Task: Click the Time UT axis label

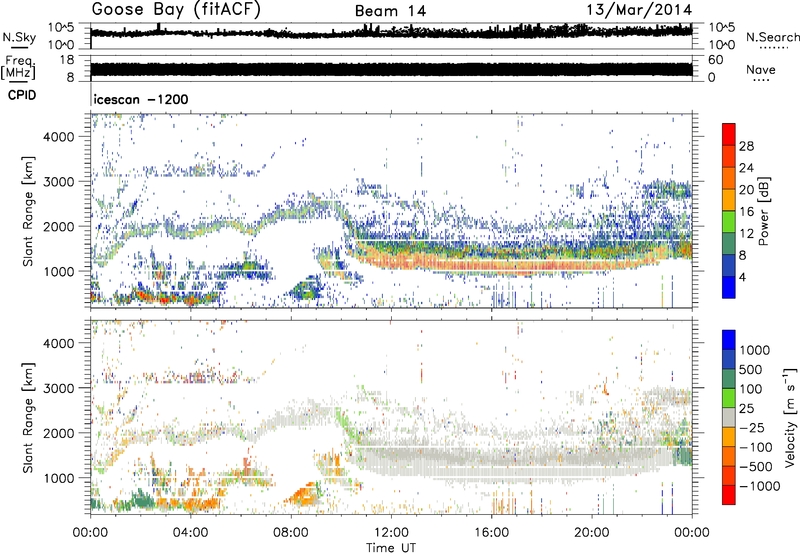Action: pos(391,547)
